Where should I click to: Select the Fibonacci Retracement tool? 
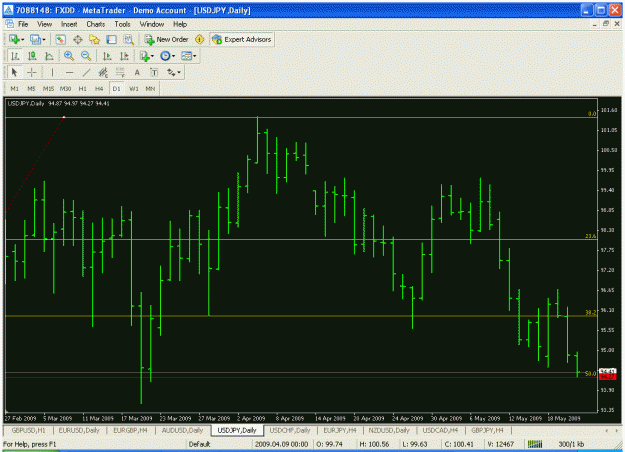[x=120, y=73]
